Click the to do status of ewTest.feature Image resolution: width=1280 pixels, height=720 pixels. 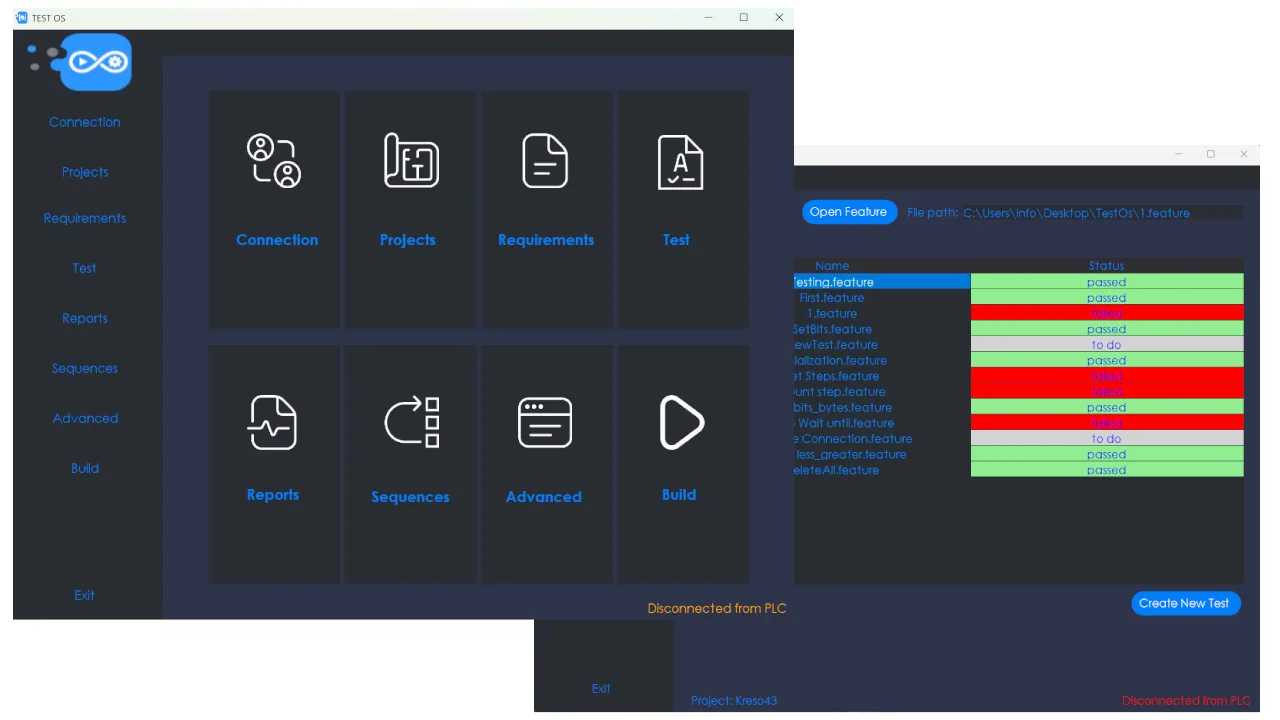pos(1107,345)
